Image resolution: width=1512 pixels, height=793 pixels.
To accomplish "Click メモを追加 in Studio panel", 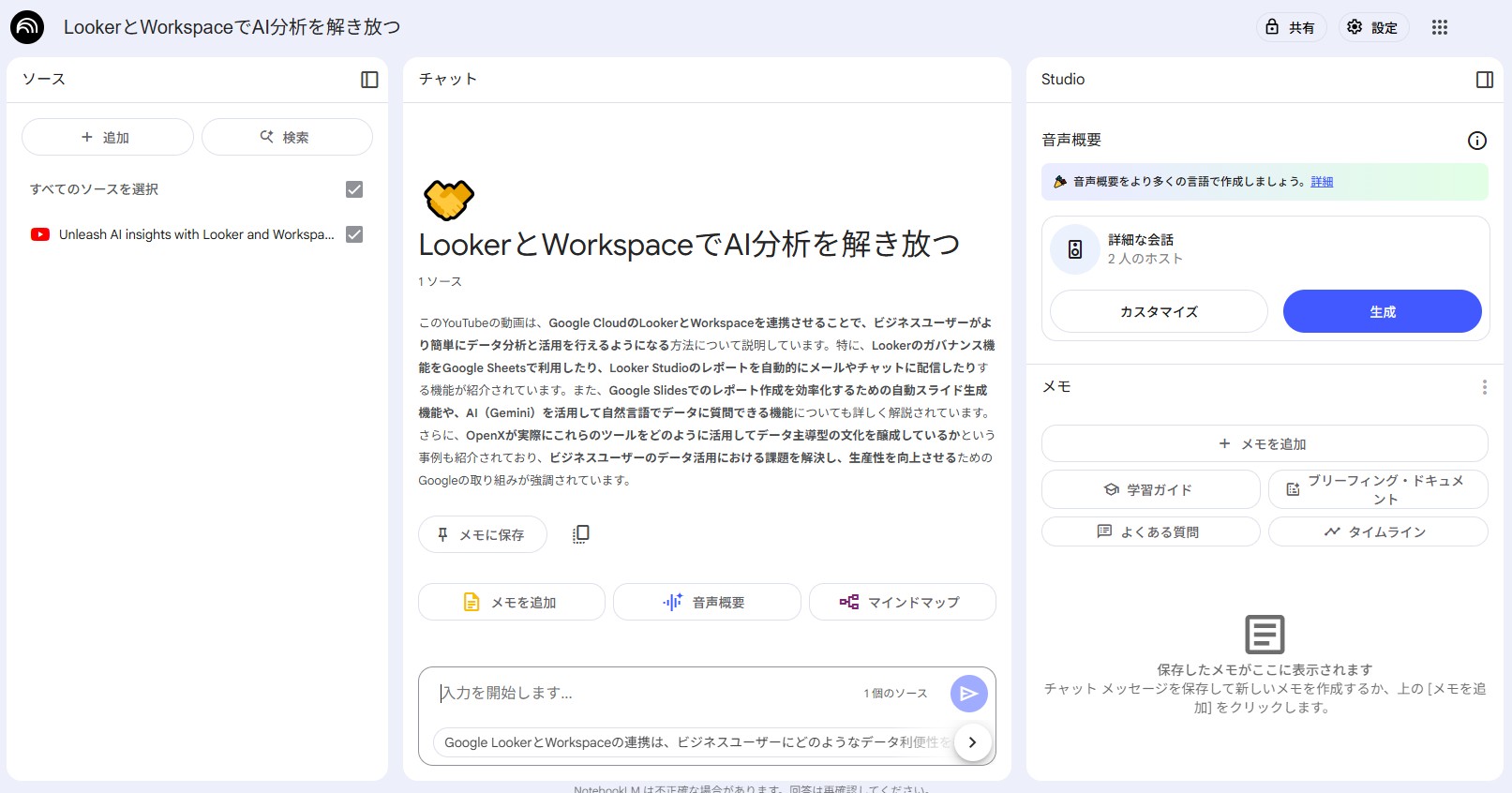I will click(1265, 443).
